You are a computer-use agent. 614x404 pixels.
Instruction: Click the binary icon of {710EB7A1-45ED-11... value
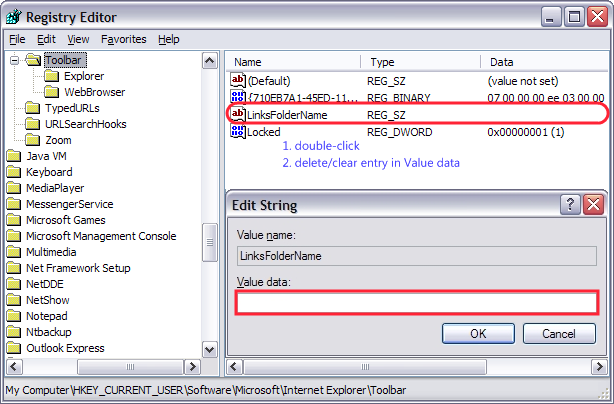(238, 97)
